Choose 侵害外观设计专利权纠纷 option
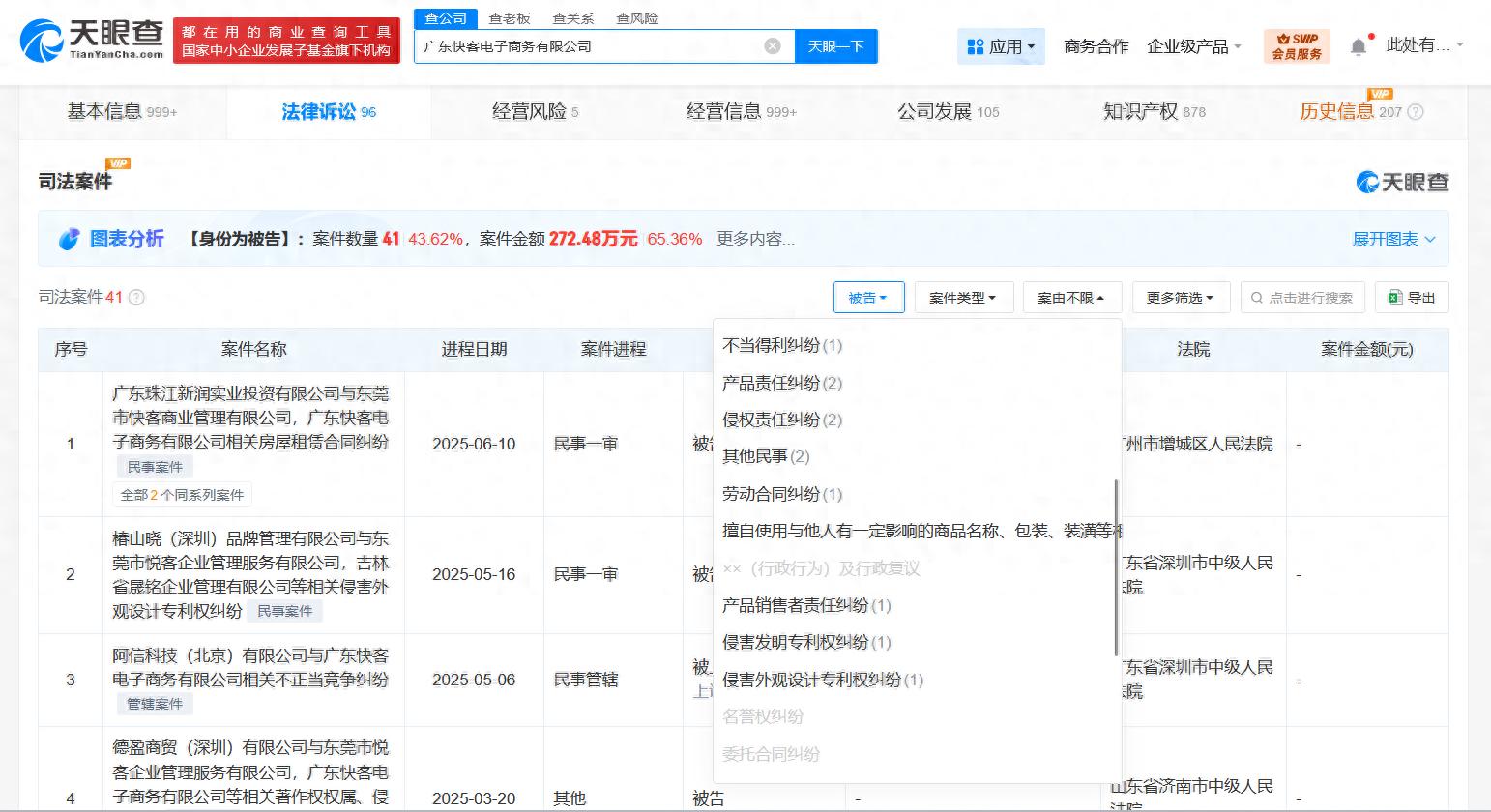The height and width of the screenshot is (812, 1491). [x=822, y=680]
